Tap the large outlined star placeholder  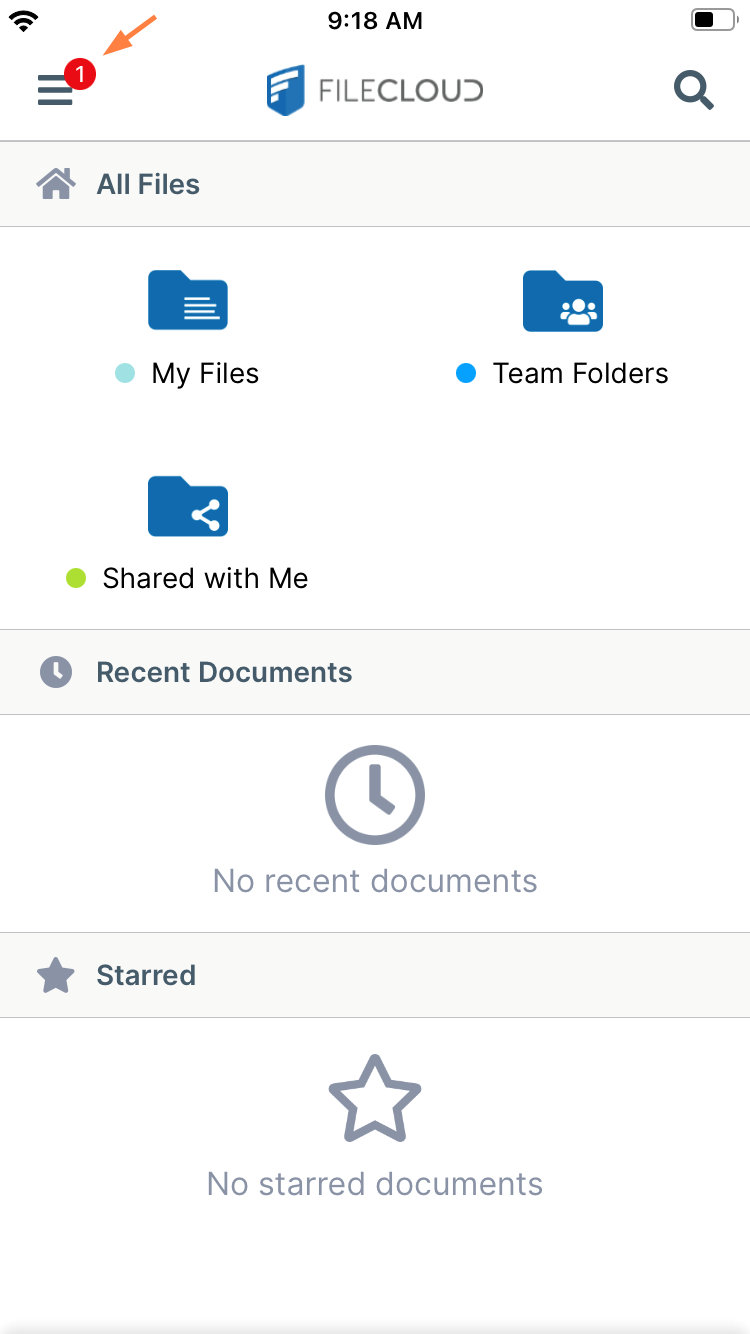(375, 1099)
